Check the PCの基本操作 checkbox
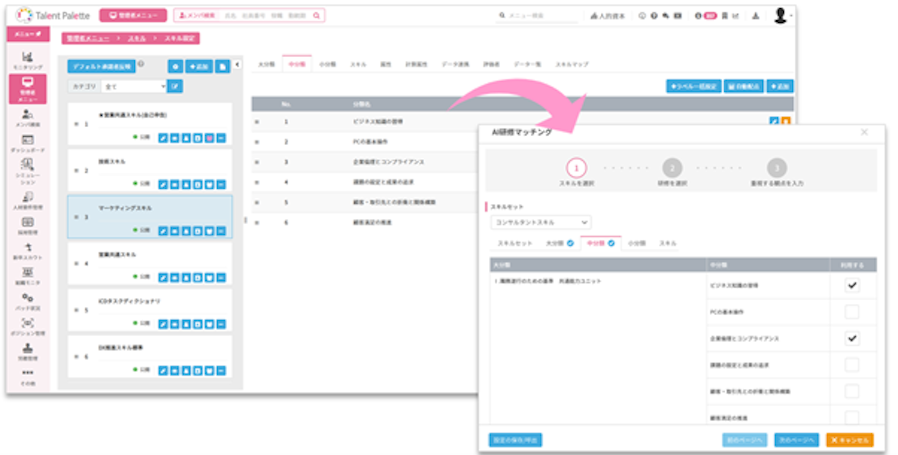 (x=852, y=312)
